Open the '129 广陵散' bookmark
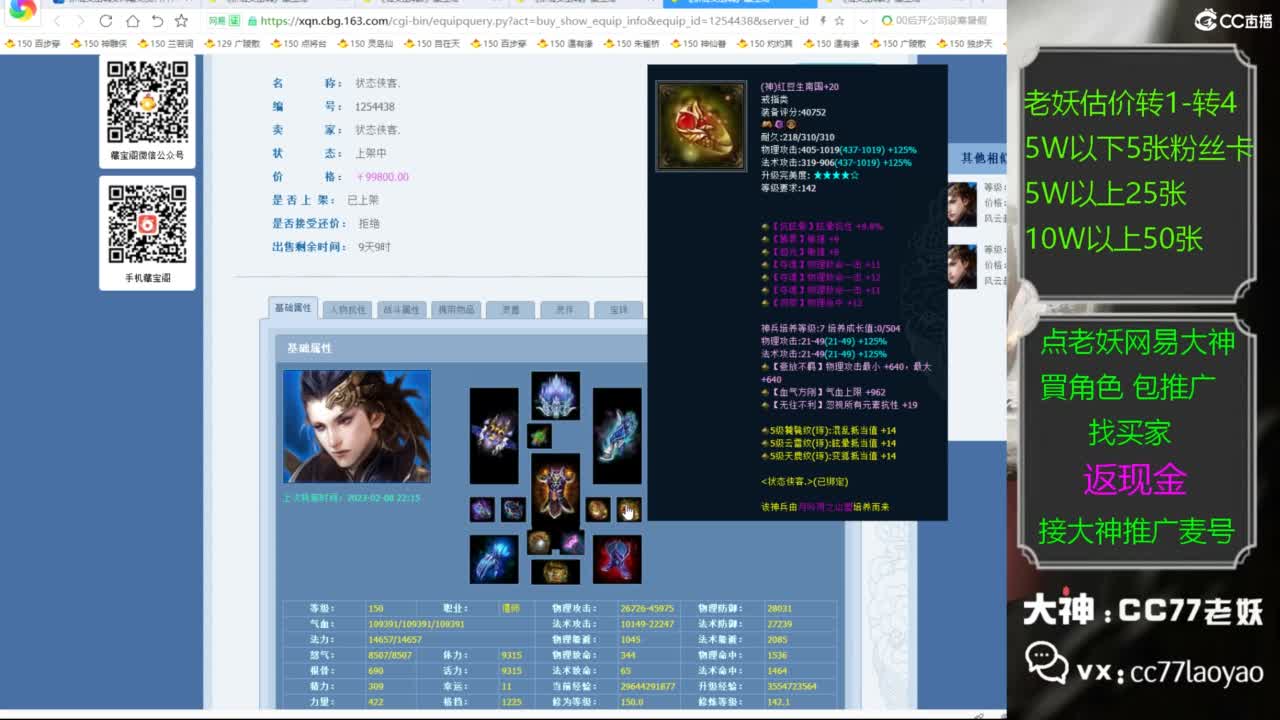 [231, 44]
